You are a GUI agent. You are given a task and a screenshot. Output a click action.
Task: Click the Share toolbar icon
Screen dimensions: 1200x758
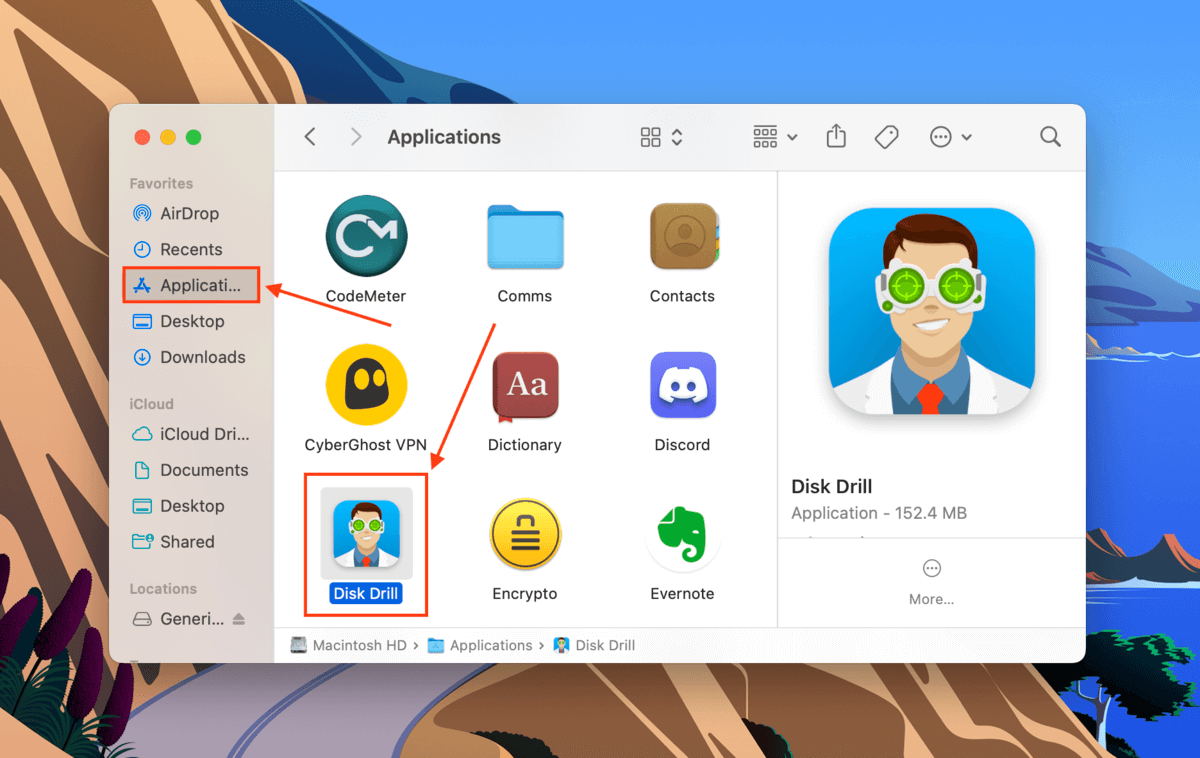pos(836,136)
